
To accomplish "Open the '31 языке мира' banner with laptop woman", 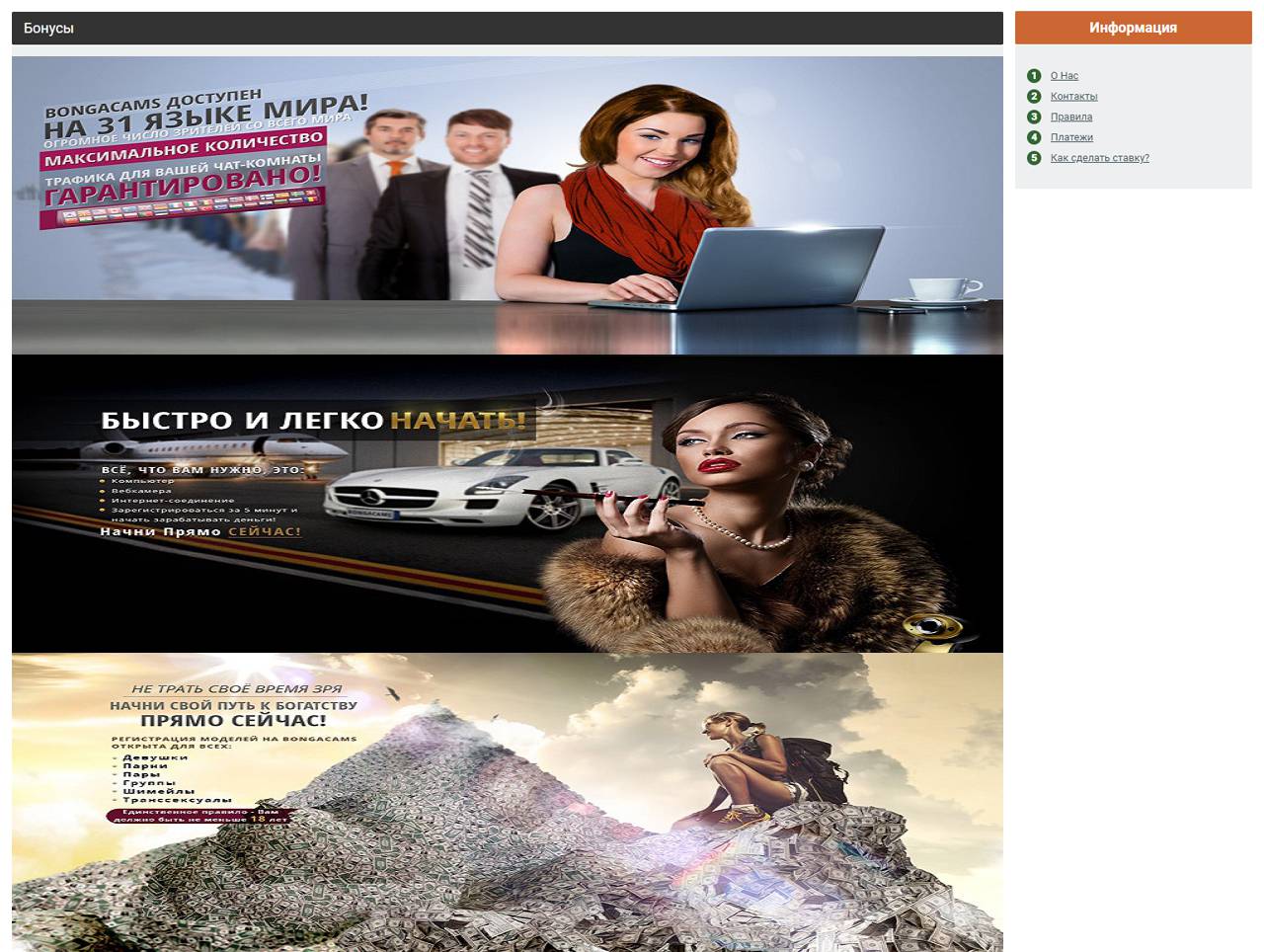I will [x=508, y=205].
